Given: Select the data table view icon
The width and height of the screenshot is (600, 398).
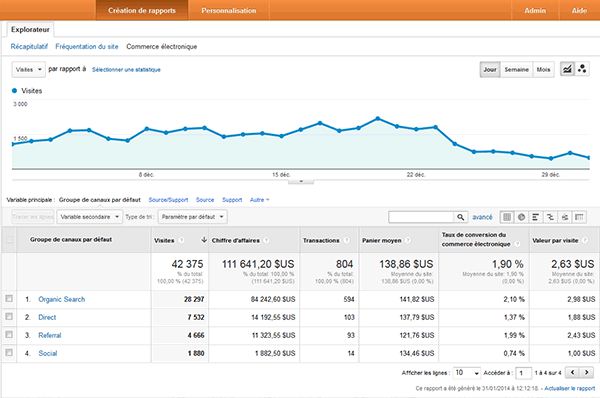Looking at the screenshot, I should click(x=507, y=217).
